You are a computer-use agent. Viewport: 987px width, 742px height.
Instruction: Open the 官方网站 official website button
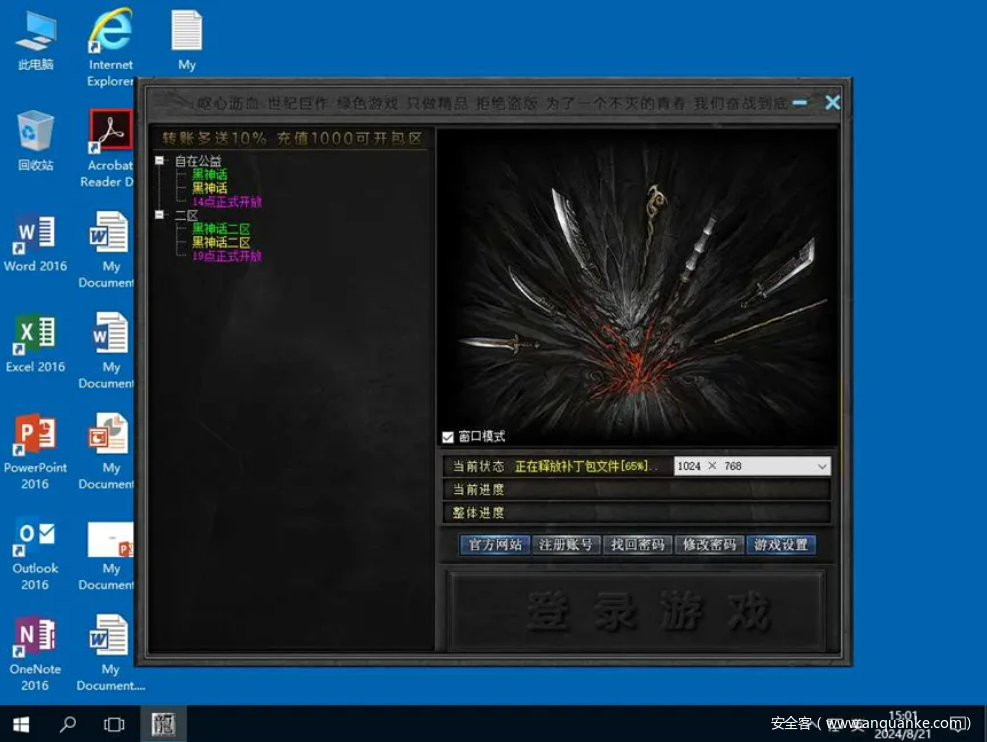[x=495, y=545]
